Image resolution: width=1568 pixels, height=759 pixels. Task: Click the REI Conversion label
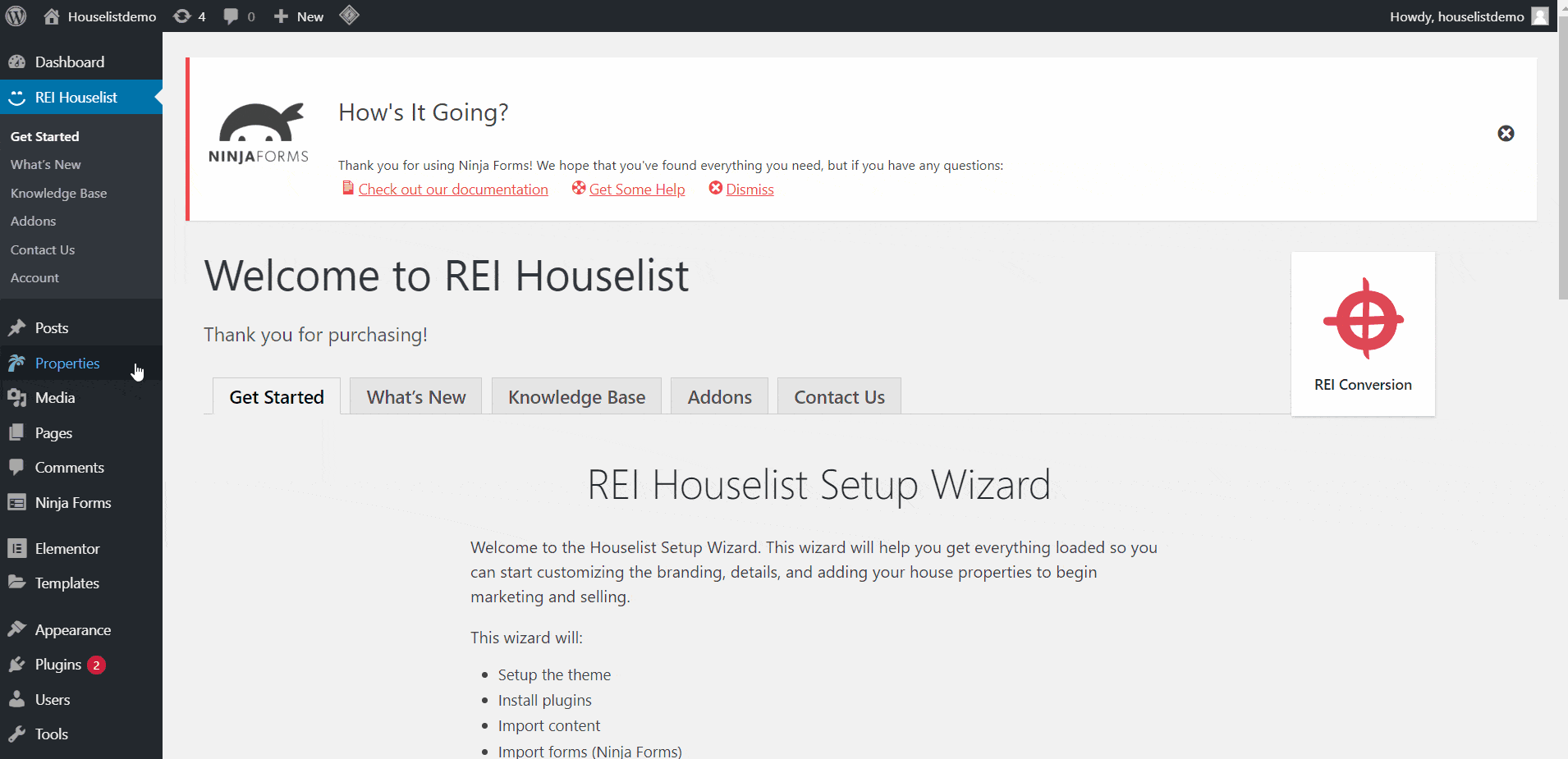pos(1363,385)
